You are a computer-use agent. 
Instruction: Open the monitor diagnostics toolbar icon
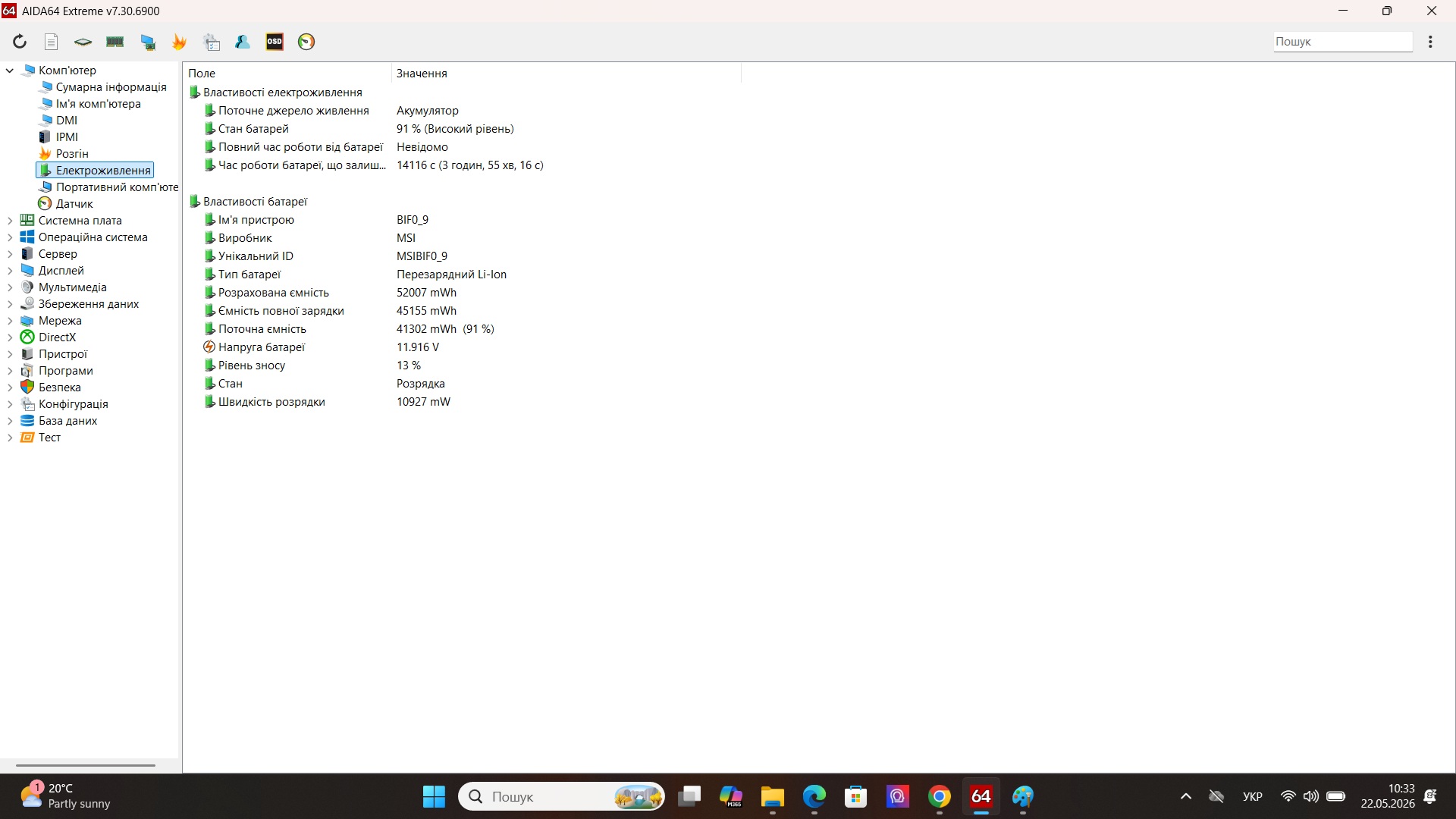(x=148, y=42)
